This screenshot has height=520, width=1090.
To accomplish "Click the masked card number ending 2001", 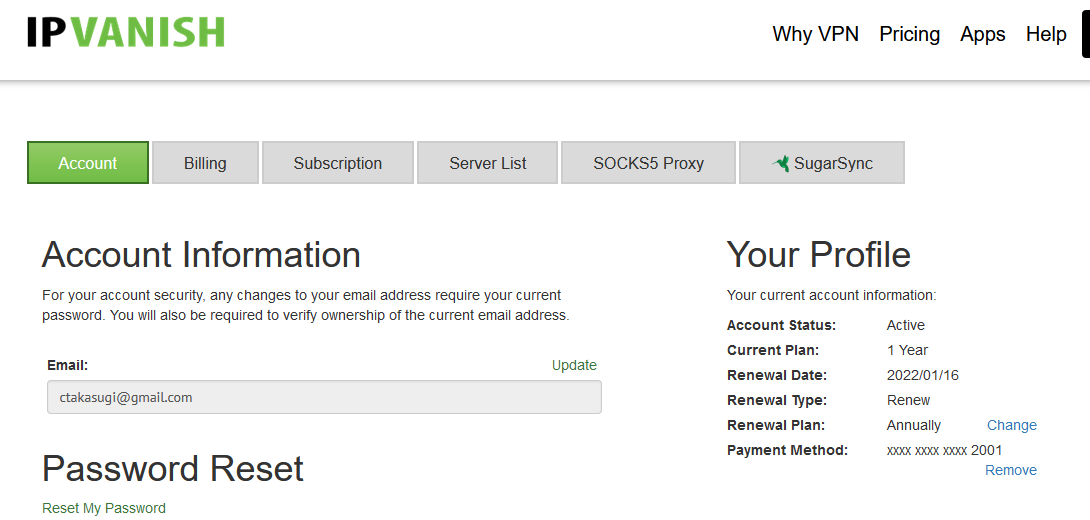I will pyautogui.click(x=945, y=450).
